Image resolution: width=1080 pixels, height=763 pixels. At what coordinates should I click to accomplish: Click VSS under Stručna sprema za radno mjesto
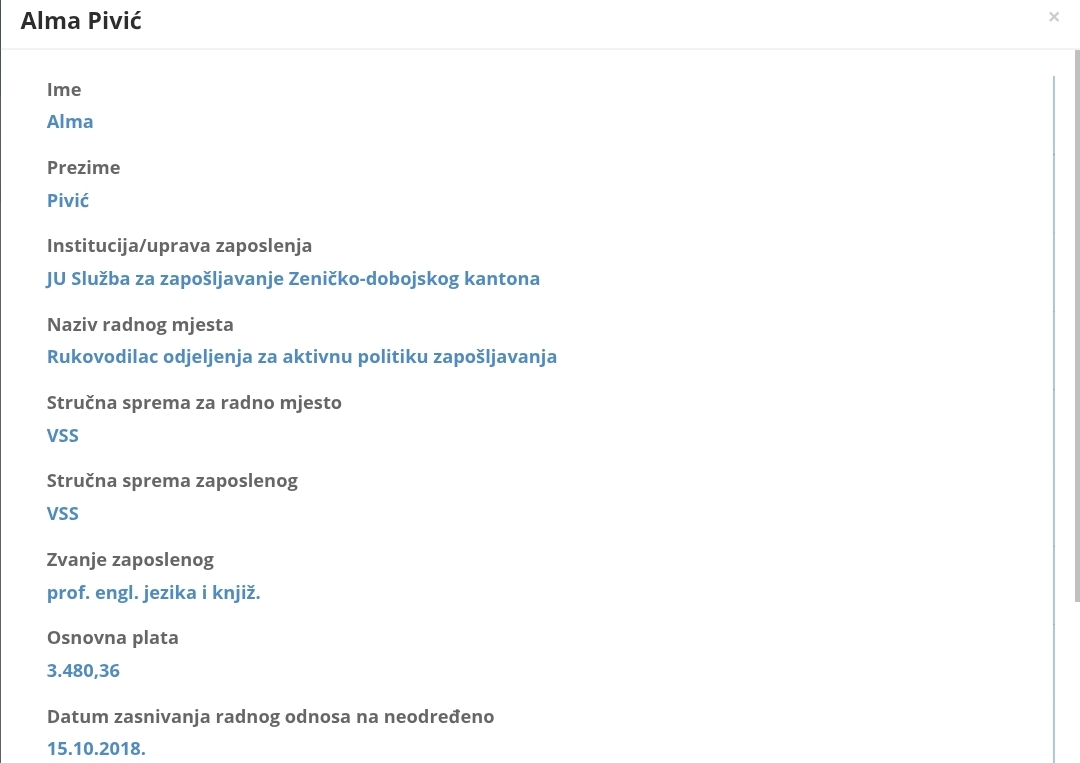tap(63, 435)
